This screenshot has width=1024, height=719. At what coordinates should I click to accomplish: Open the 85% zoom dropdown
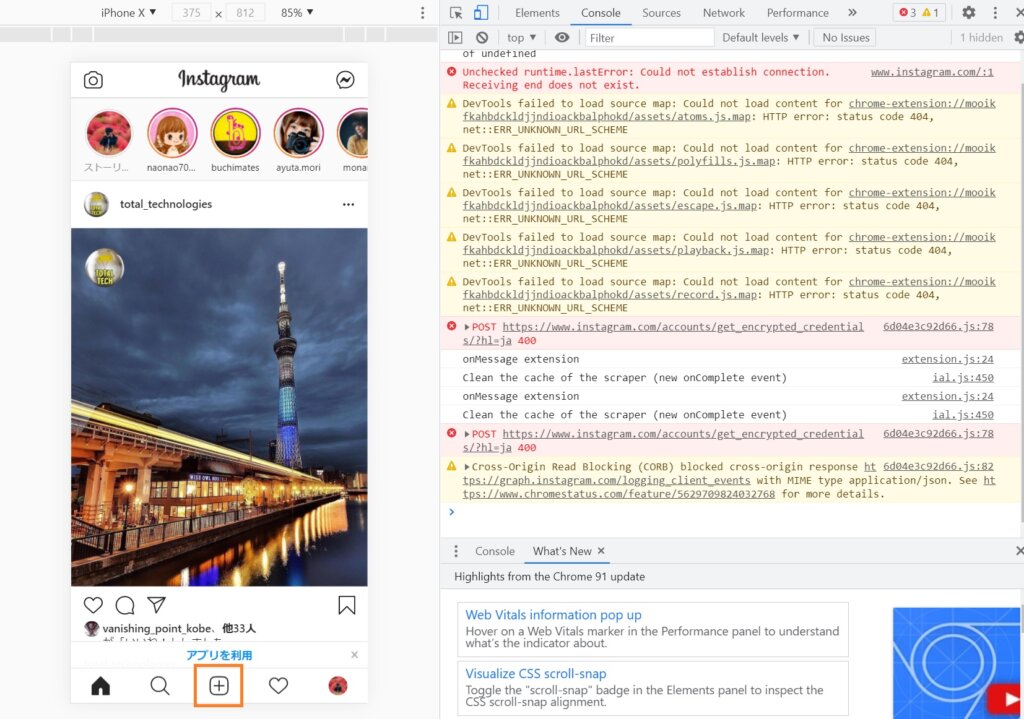point(297,12)
